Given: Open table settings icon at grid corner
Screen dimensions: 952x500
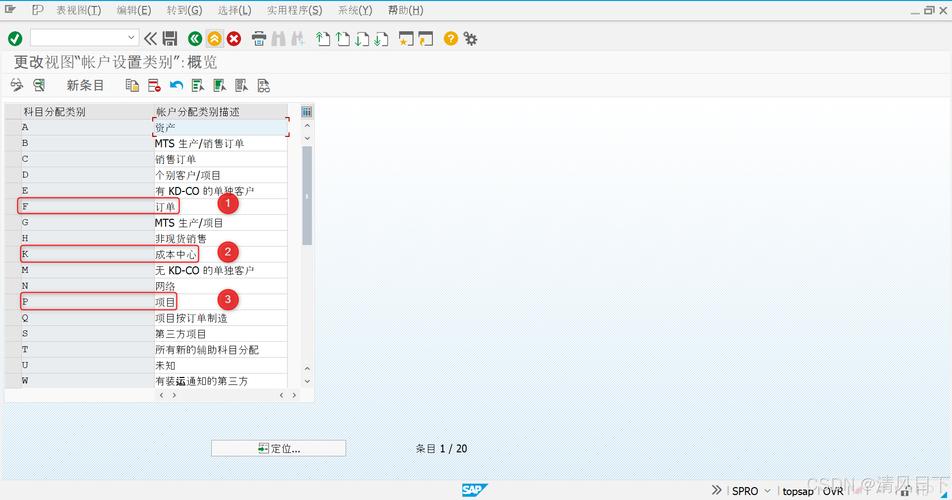Looking at the screenshot, I should click(x=306, y=112).
